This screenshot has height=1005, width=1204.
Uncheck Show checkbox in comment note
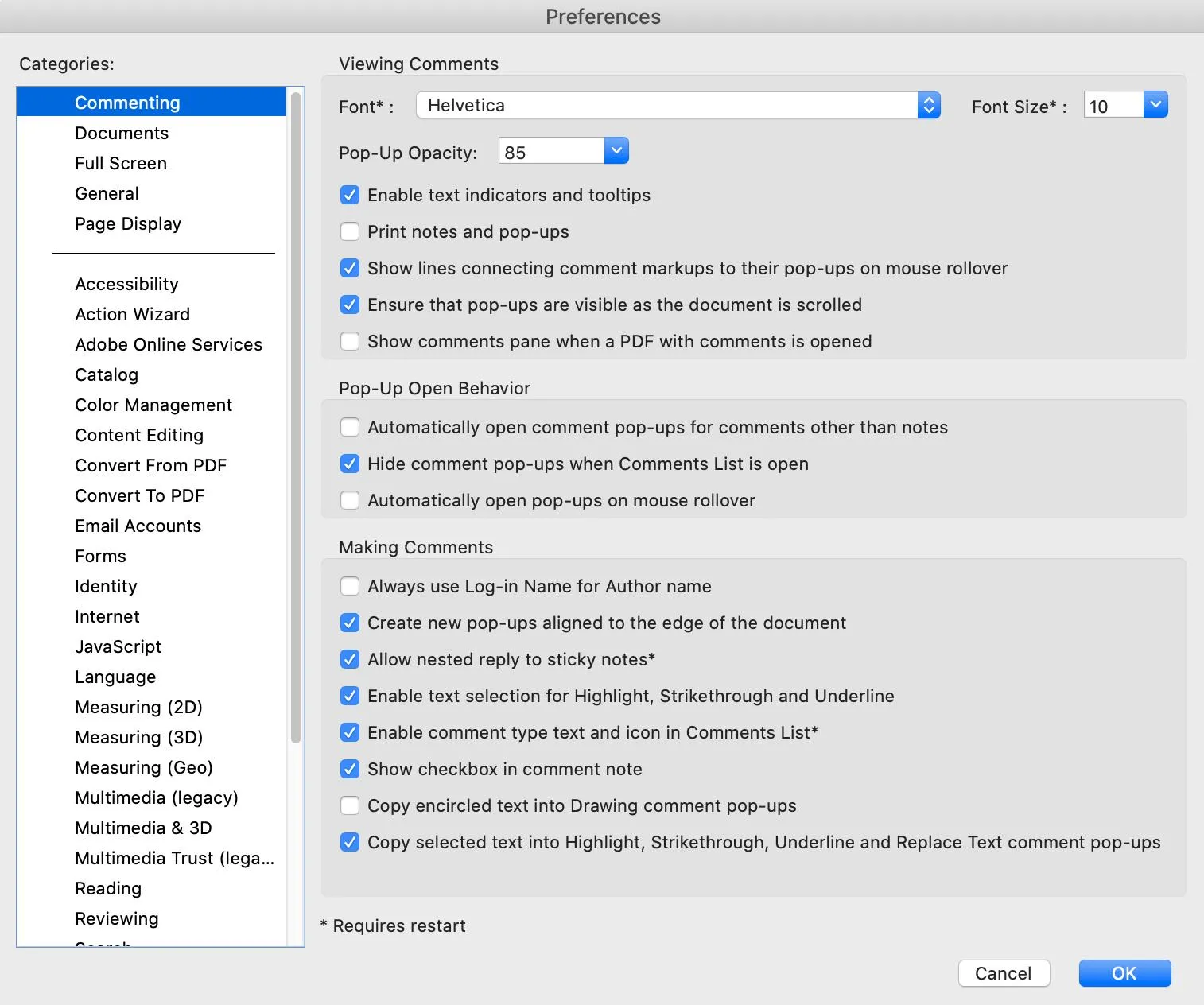tap(350, 769)
